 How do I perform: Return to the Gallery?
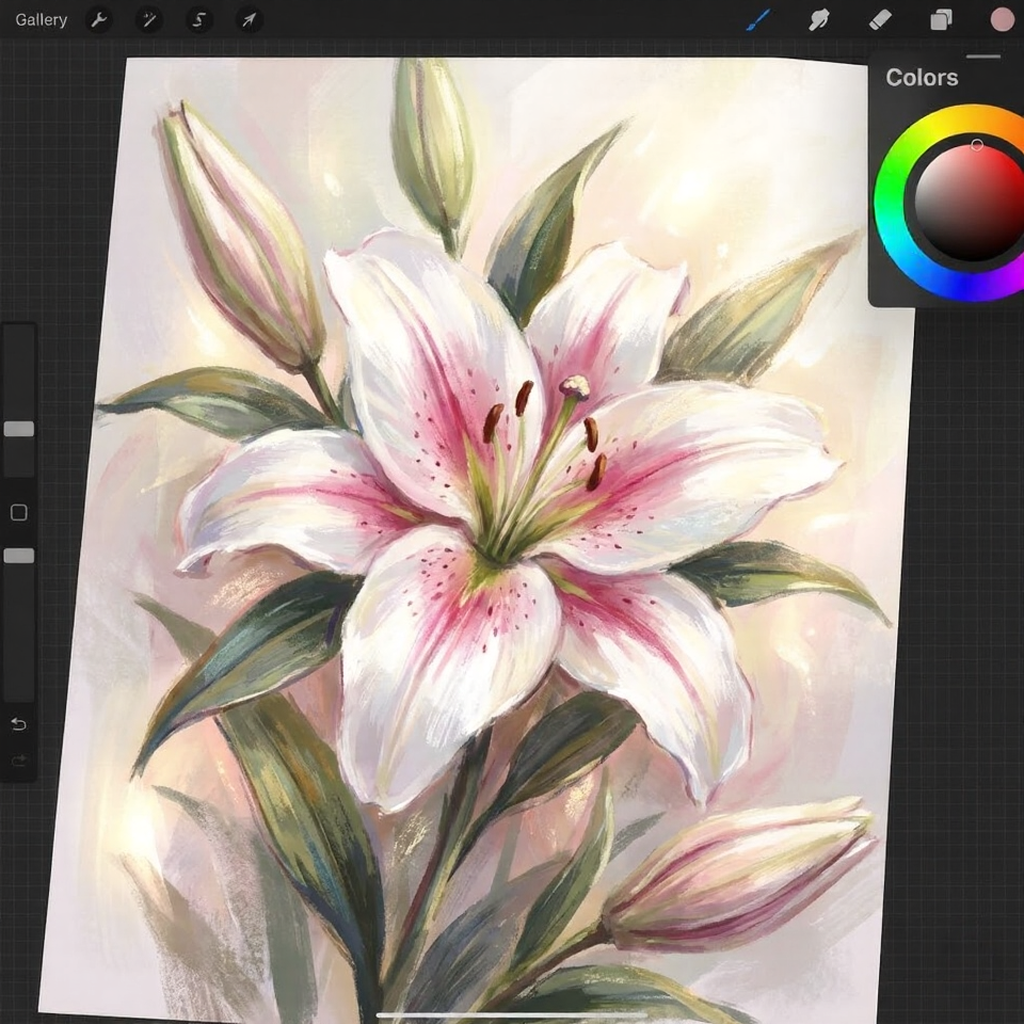click(x=40, y=19)
